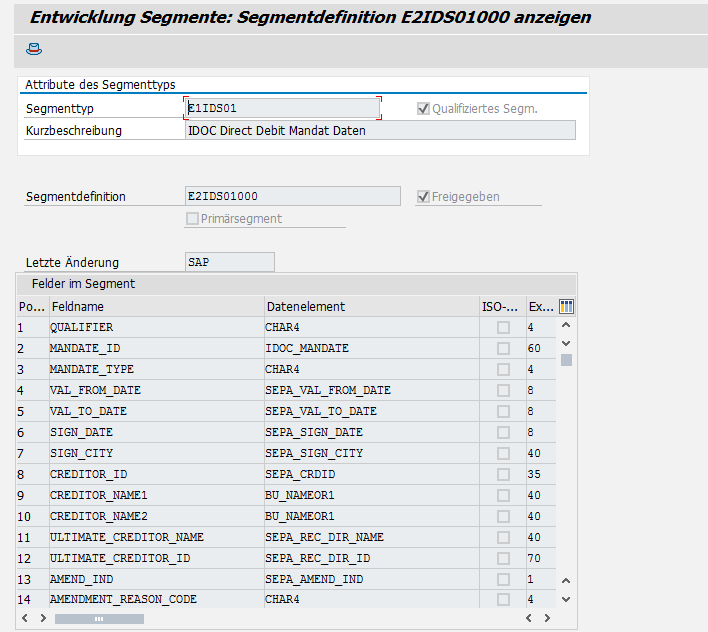The image size is (708, 632).
Task: Click the Ex... column header
Action: pos(541,307)
